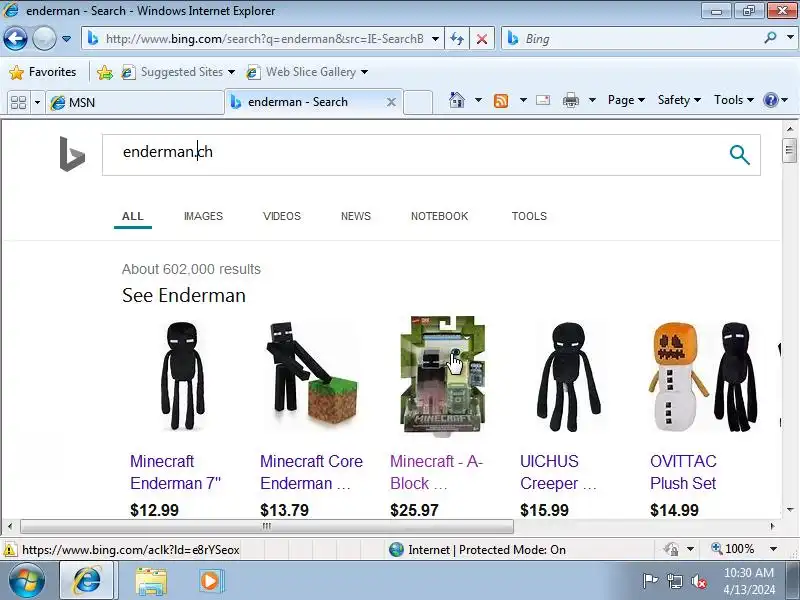The width and height of the screenshot is (800, 600).
Task: Open the Favorites star button
Action: [42, 72]
